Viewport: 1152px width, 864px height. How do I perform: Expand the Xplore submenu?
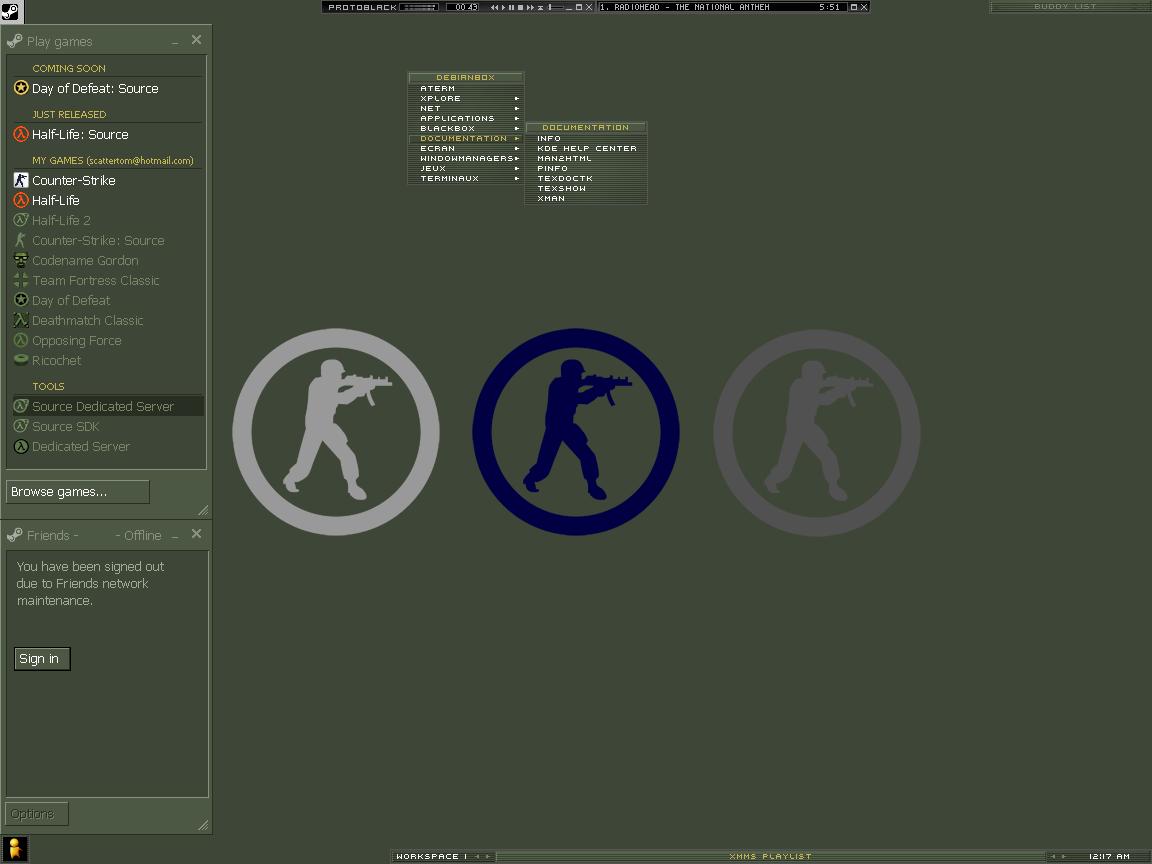465,98
